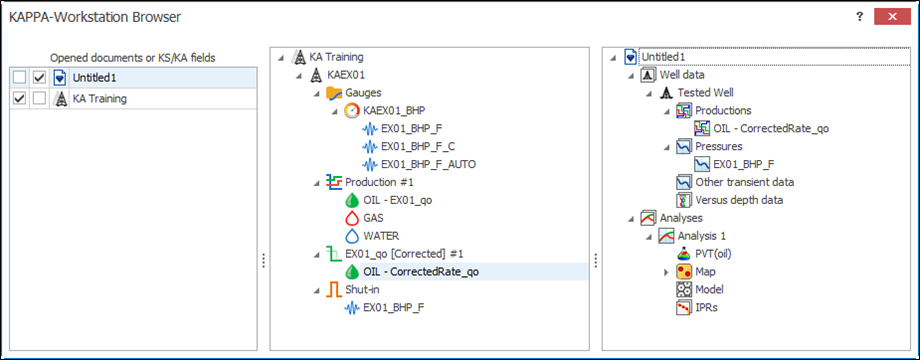Click splitter handle between middle tree and right tree
920x360 pixels.
tap(596, 261)
